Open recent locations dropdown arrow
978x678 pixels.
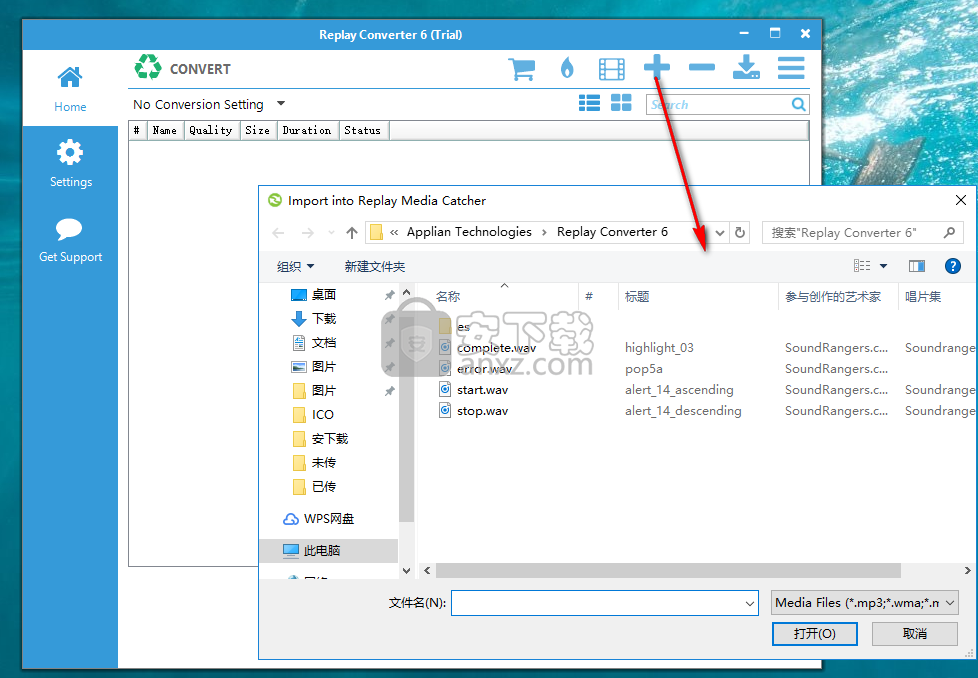[x=331, y=233]
